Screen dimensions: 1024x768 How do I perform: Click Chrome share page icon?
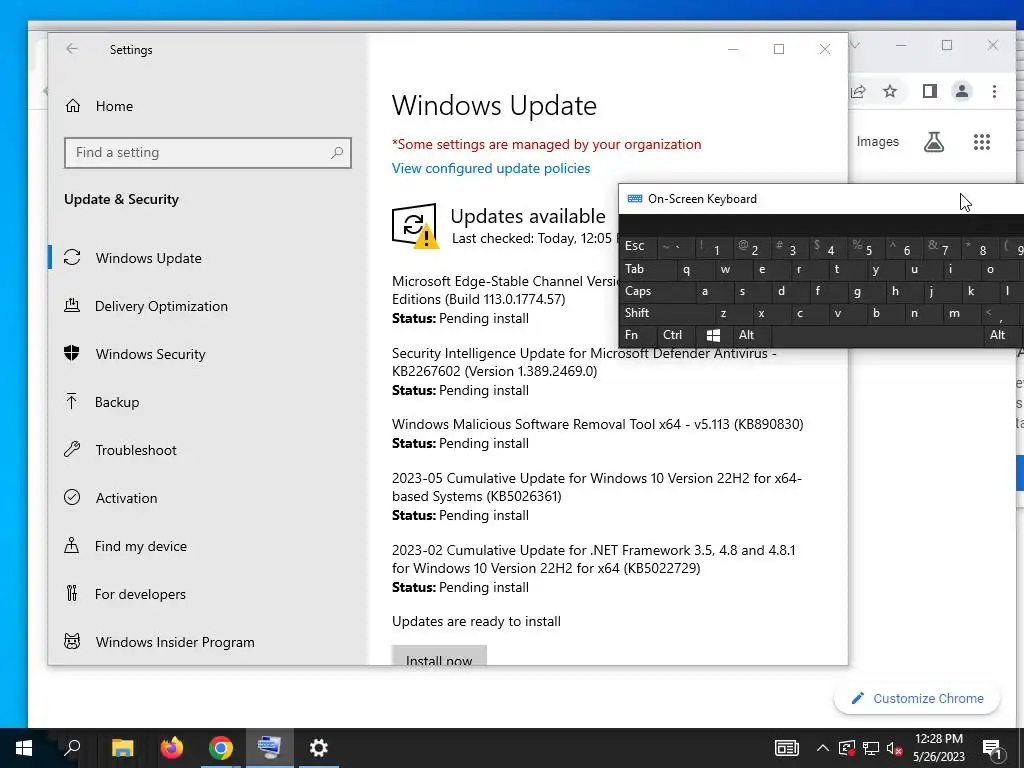click(858, 91)
